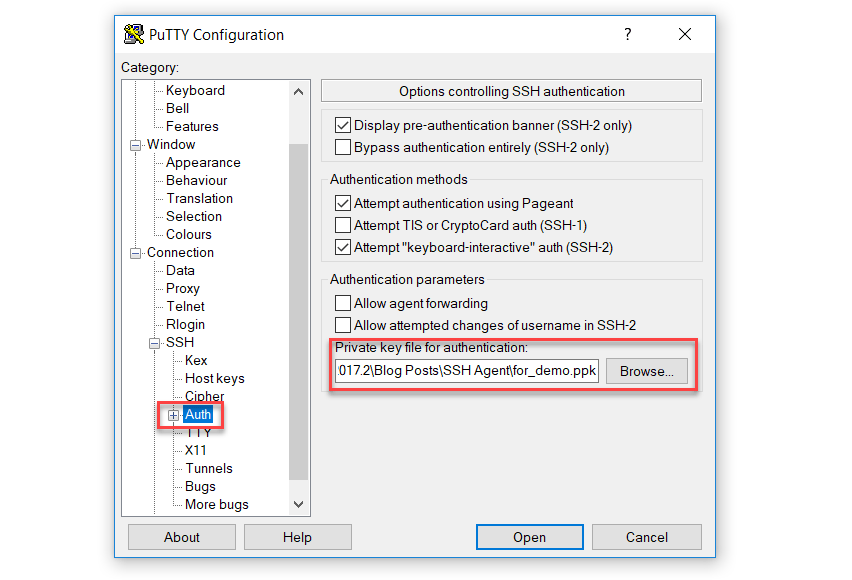Image resolution: width=852 pixels, height=580 pixels.
Task: Disable "Display pre-authentication banner"
Action: click(343, 125)
